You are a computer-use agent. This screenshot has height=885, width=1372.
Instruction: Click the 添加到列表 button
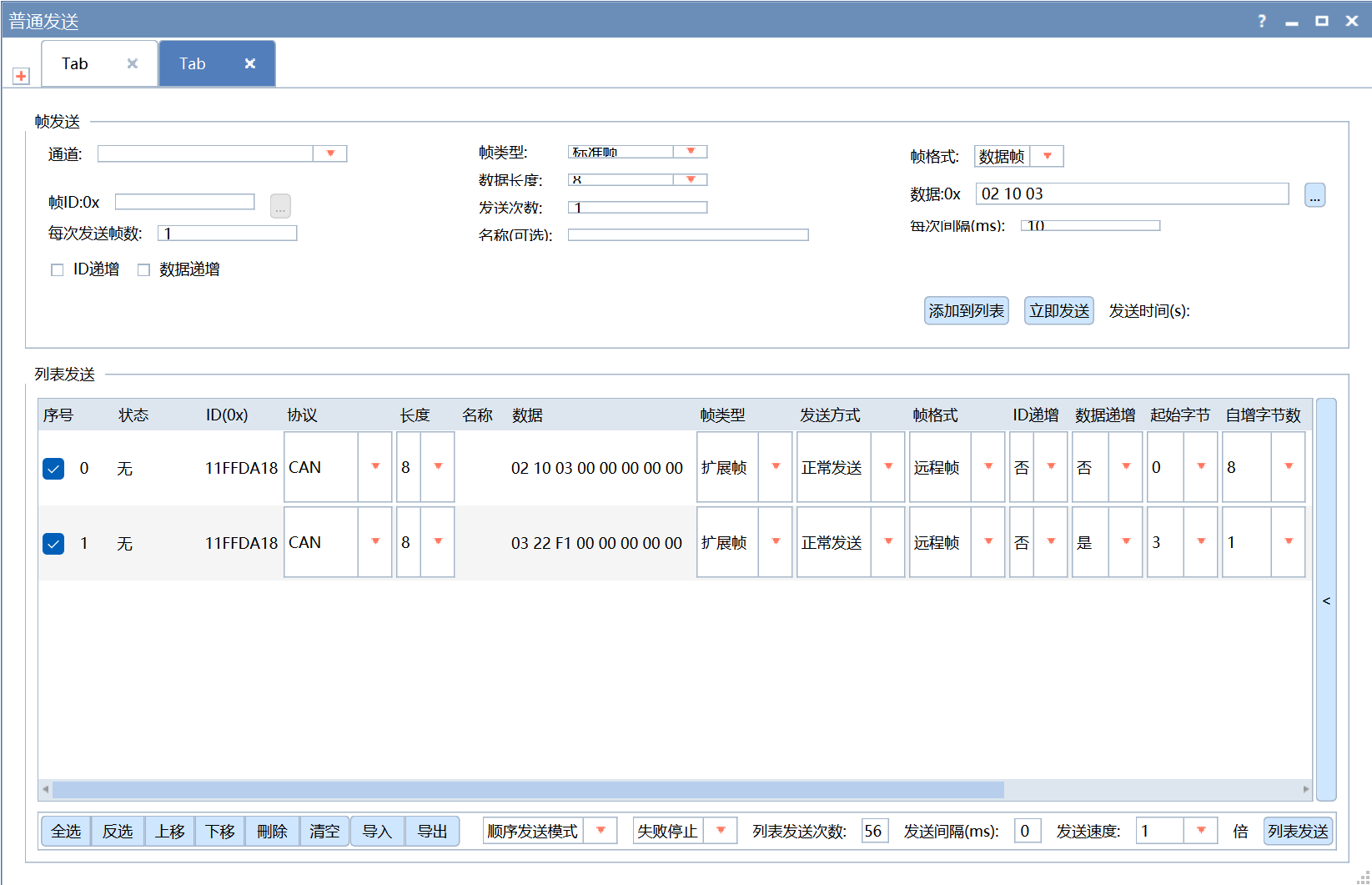(967, 311)
